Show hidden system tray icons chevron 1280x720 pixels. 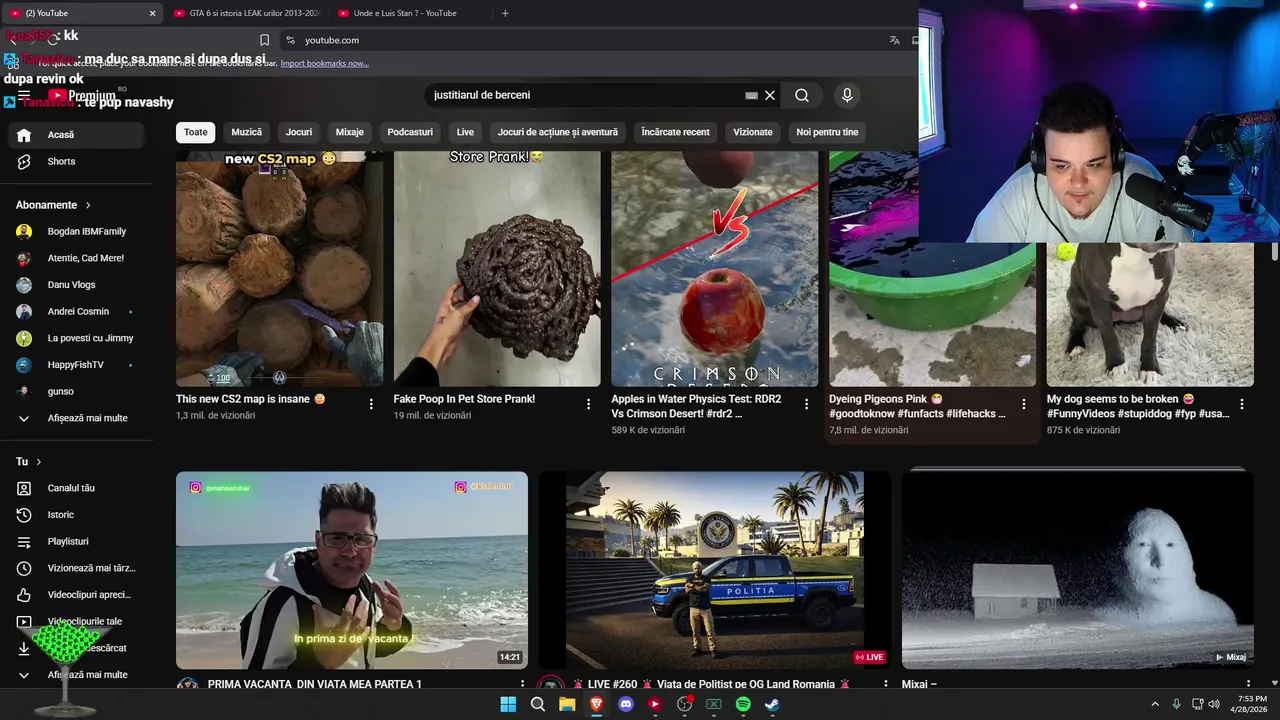1155,704
